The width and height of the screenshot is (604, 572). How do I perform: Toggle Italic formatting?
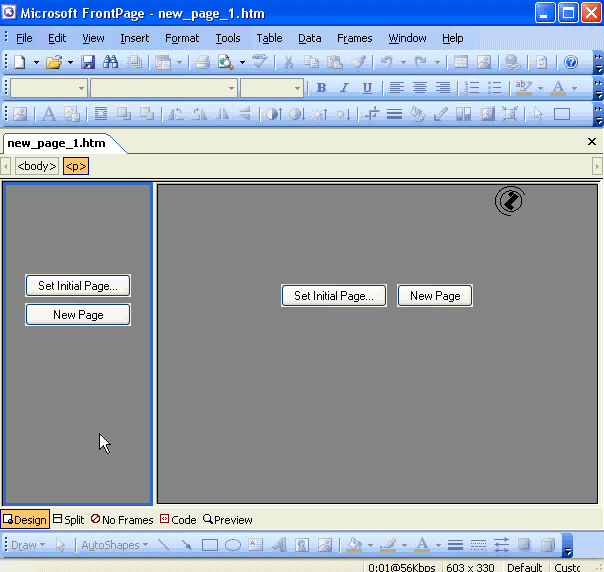(x=344, y=88)
